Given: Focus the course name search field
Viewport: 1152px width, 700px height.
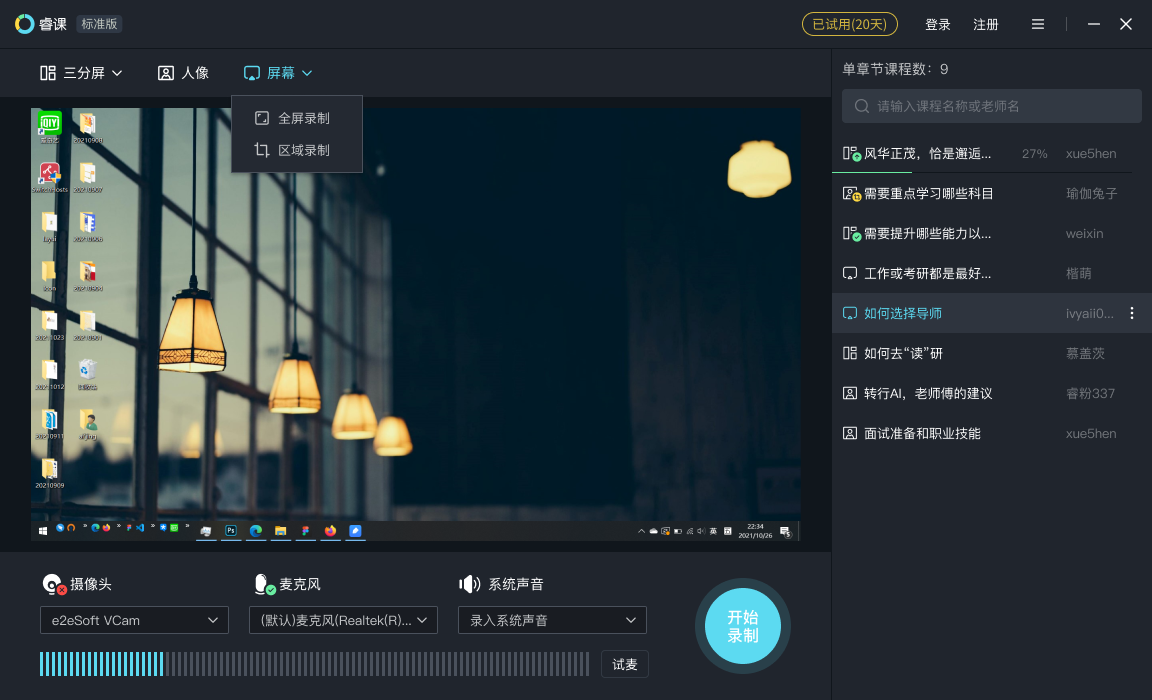Looking at the screenshot, I should [991, 107].
